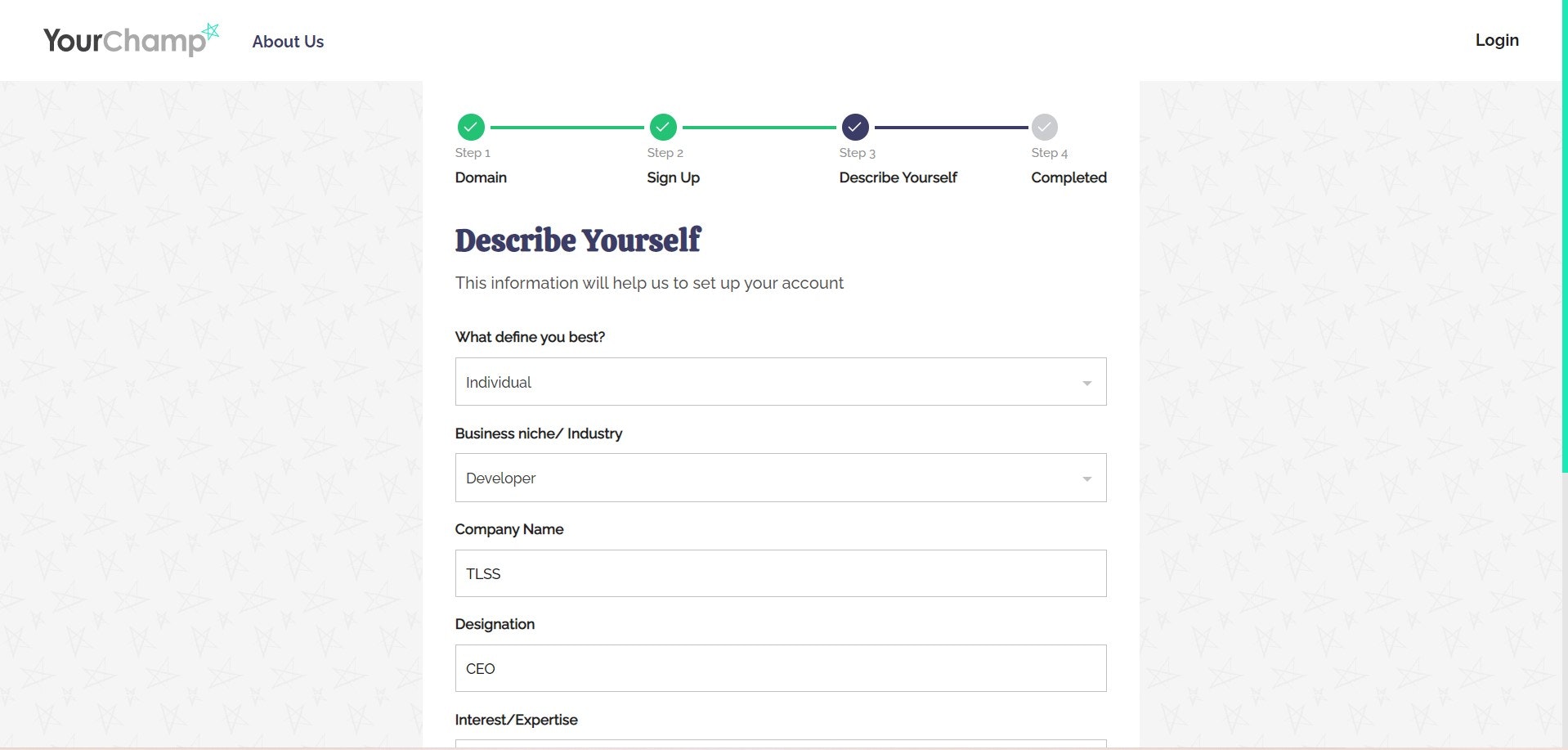
Task: Click the progress line between steps 3 and 4
Action: pyautogui.click(x=951, y=128)
